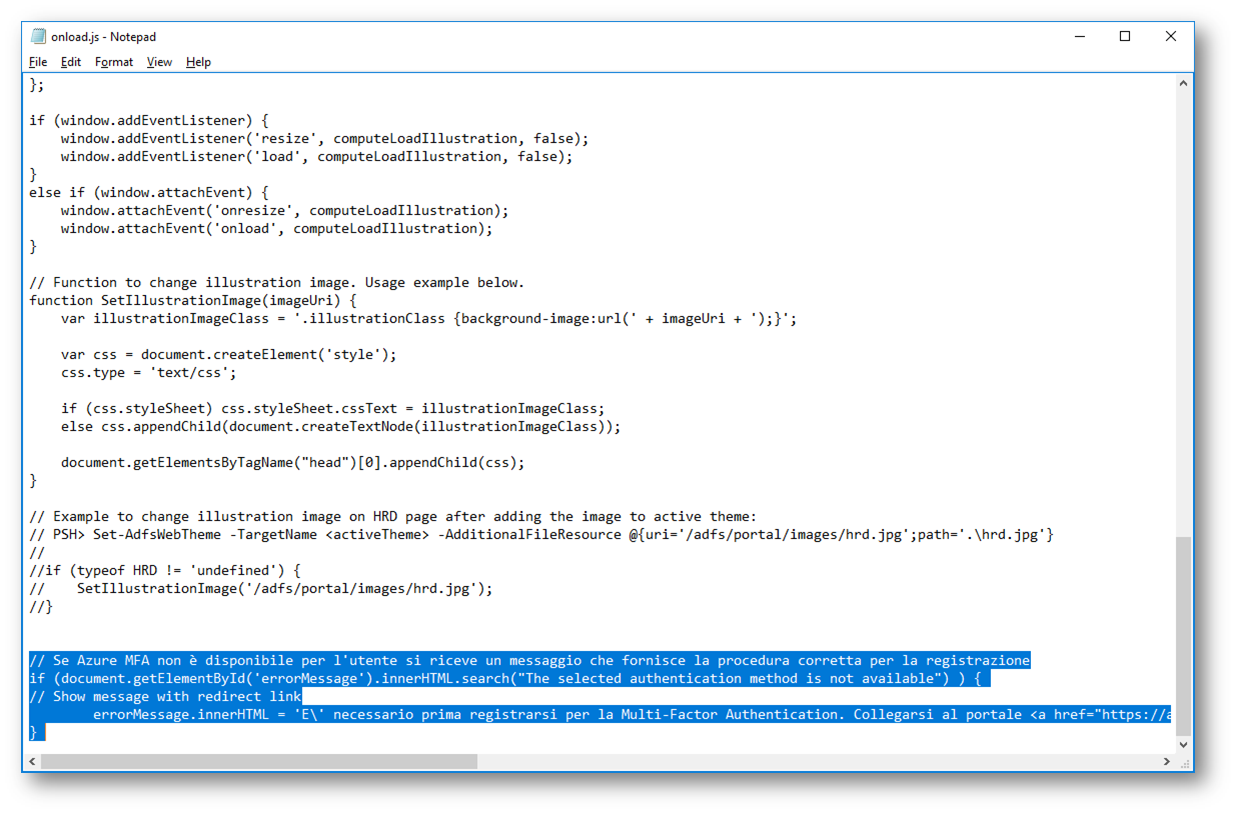Click the vertical scrollbar down arrow
This screenshot has height=815, width=1237.
pyautogui.click(x=1184, y=744)
